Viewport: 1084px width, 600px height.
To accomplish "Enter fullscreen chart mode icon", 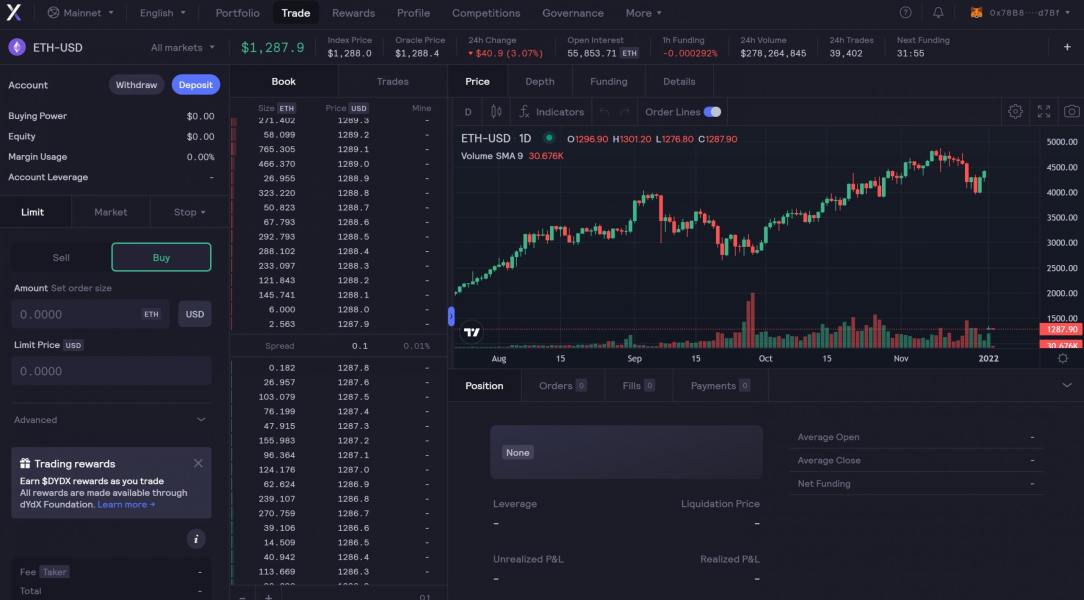I will [x=1044, y=111].
